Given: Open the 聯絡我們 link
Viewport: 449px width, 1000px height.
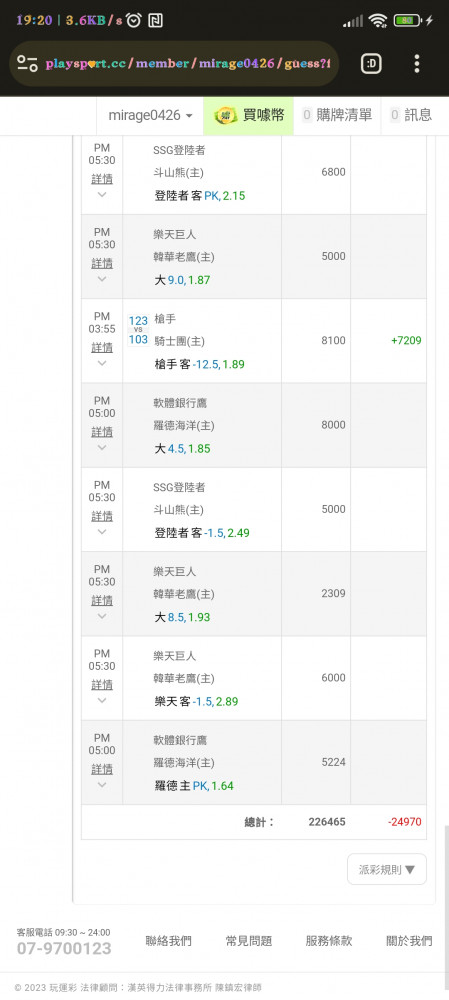Looking at the screenshot, I should pos(168,941).
